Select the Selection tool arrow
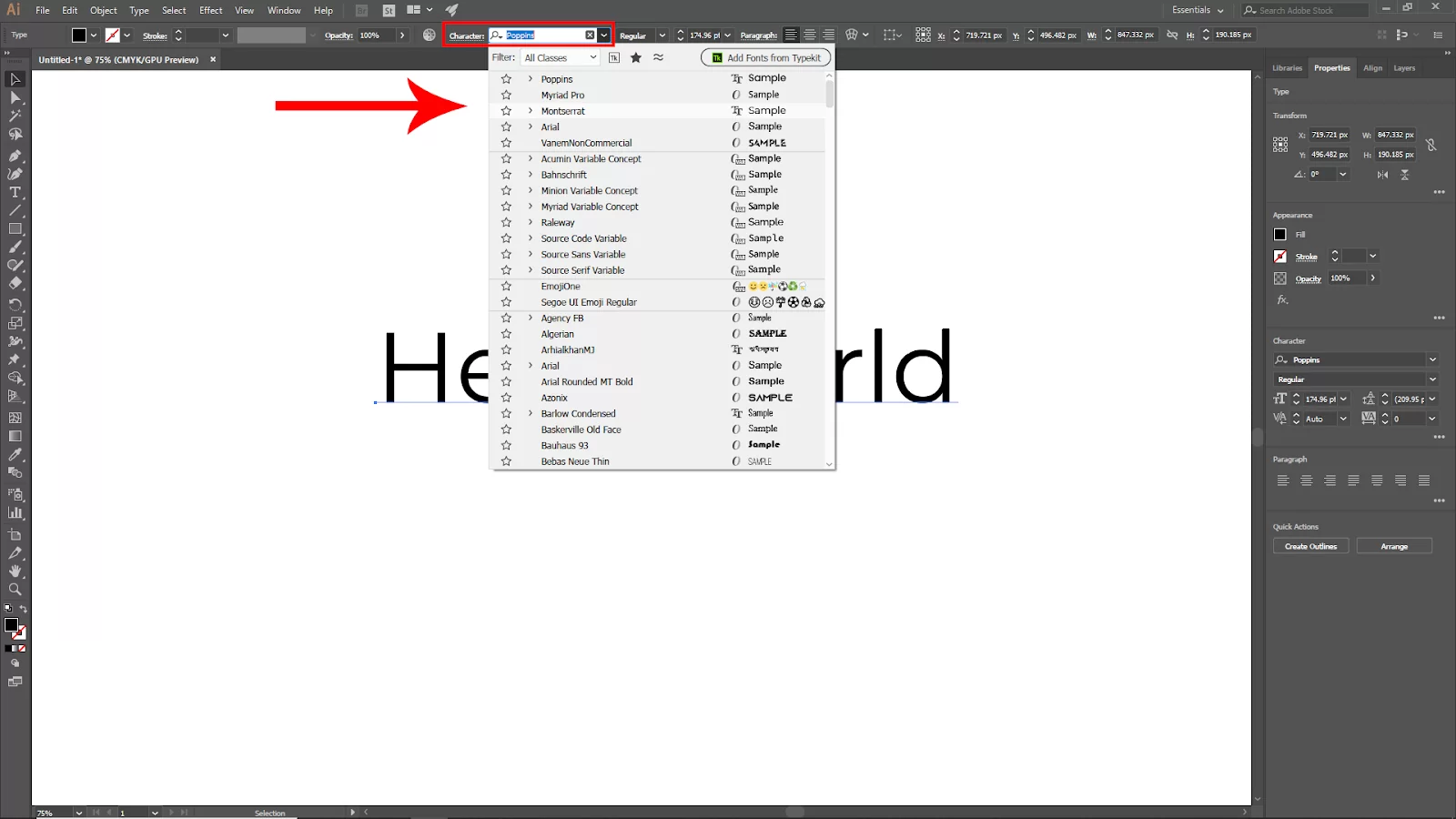 coord(15,79)
